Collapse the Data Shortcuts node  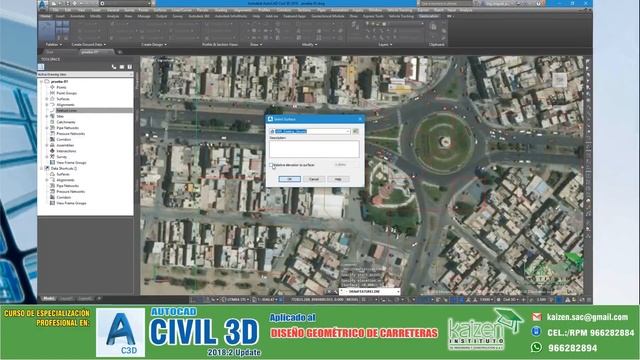41,168
